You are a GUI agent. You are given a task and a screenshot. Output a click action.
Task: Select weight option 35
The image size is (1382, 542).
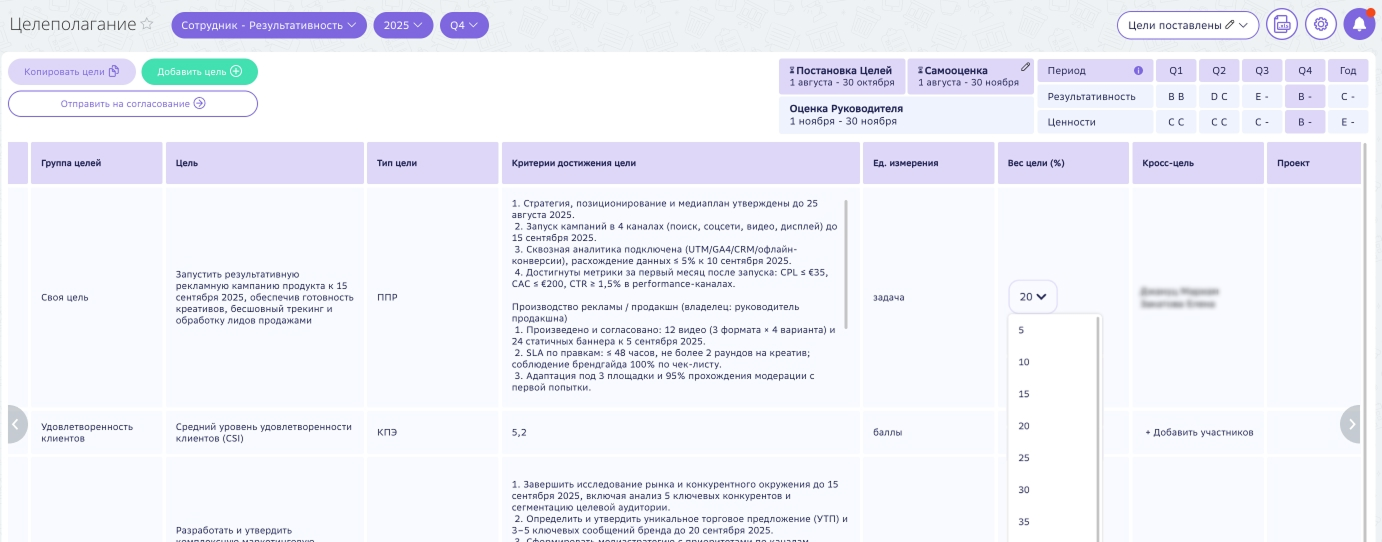pyautogui.click(x=1053, y=522)
